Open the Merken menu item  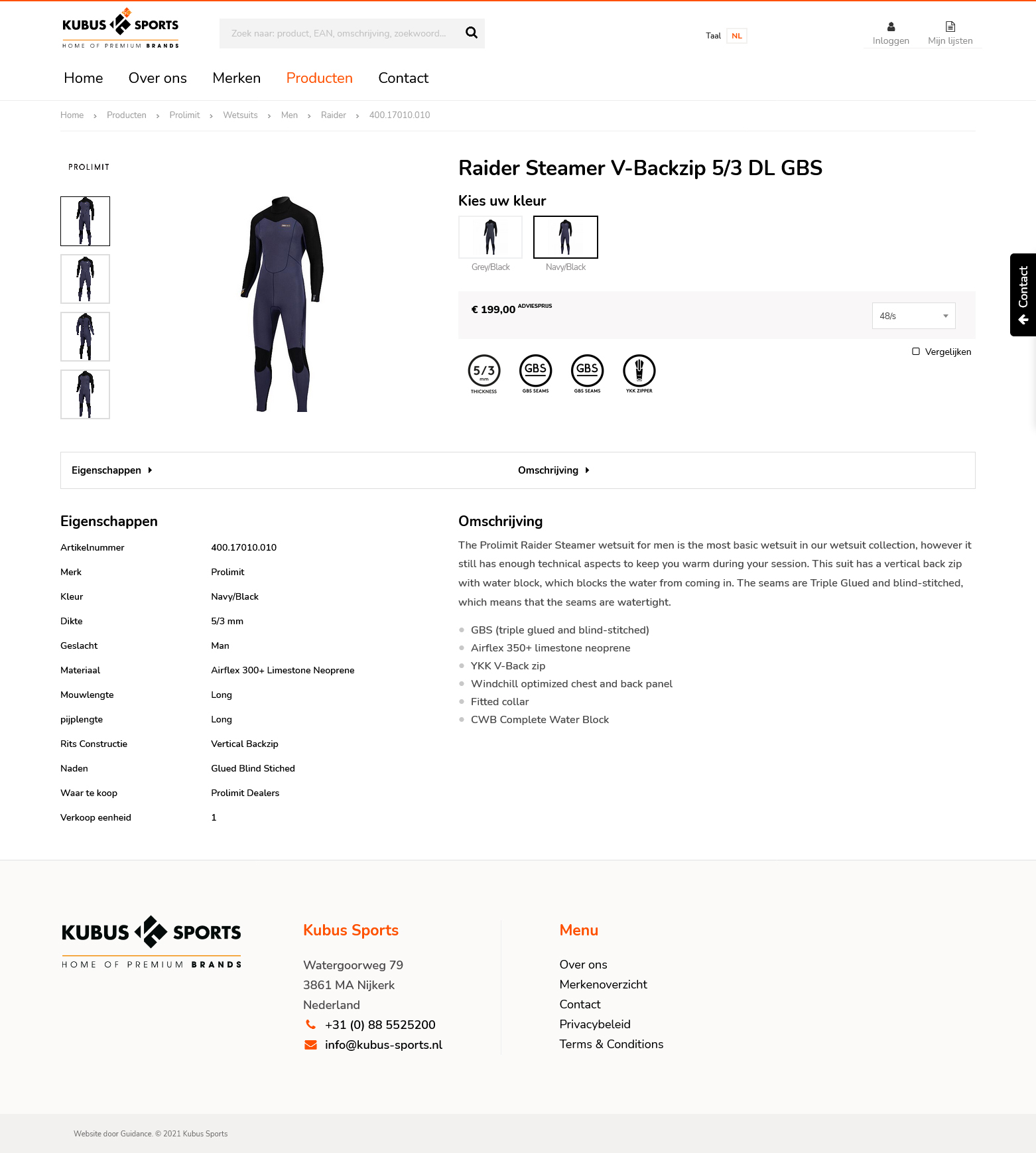coord(236,78)
